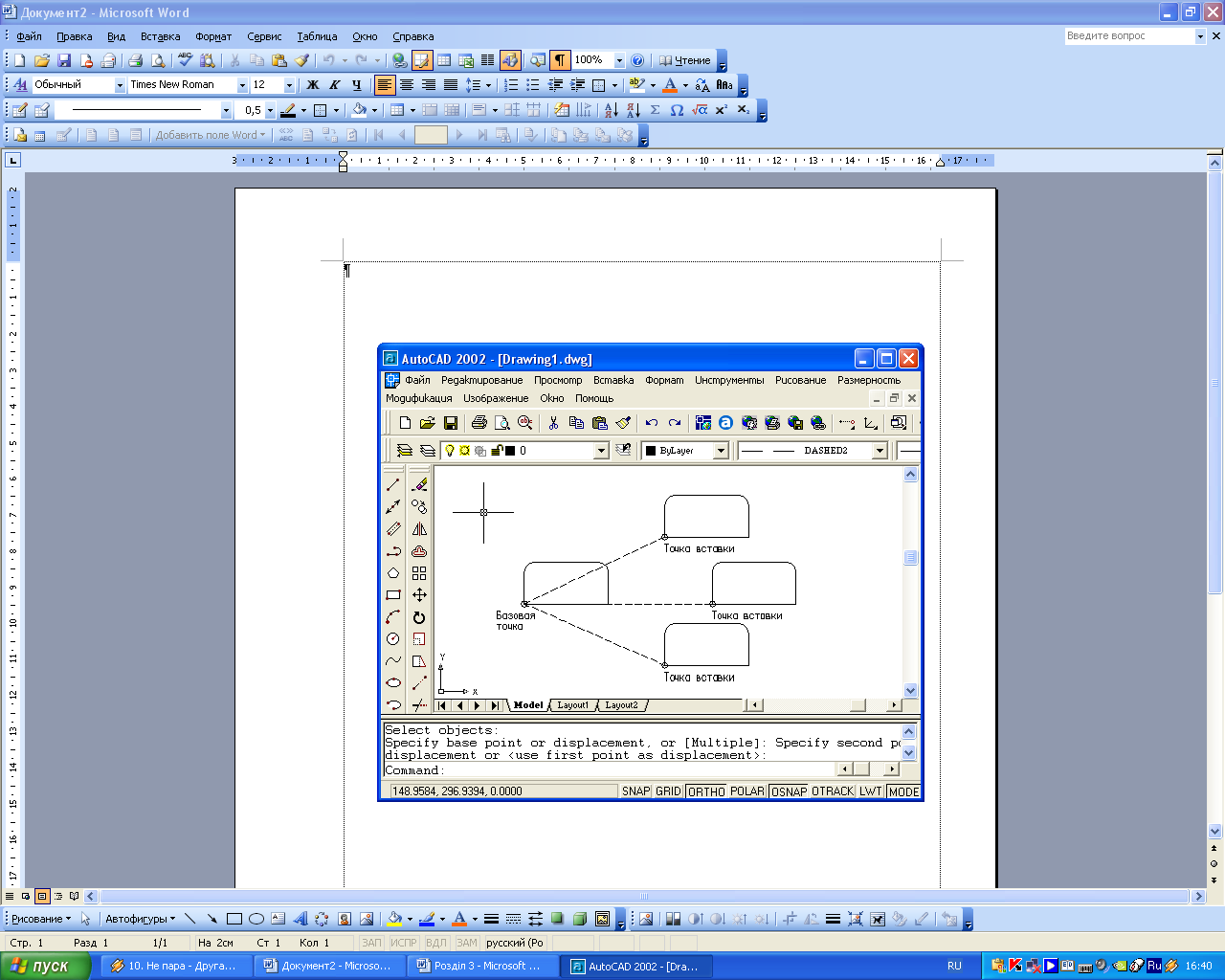Click the bulleted list icon
This screenshot has width=1225, height=980.
pos(533,85)
